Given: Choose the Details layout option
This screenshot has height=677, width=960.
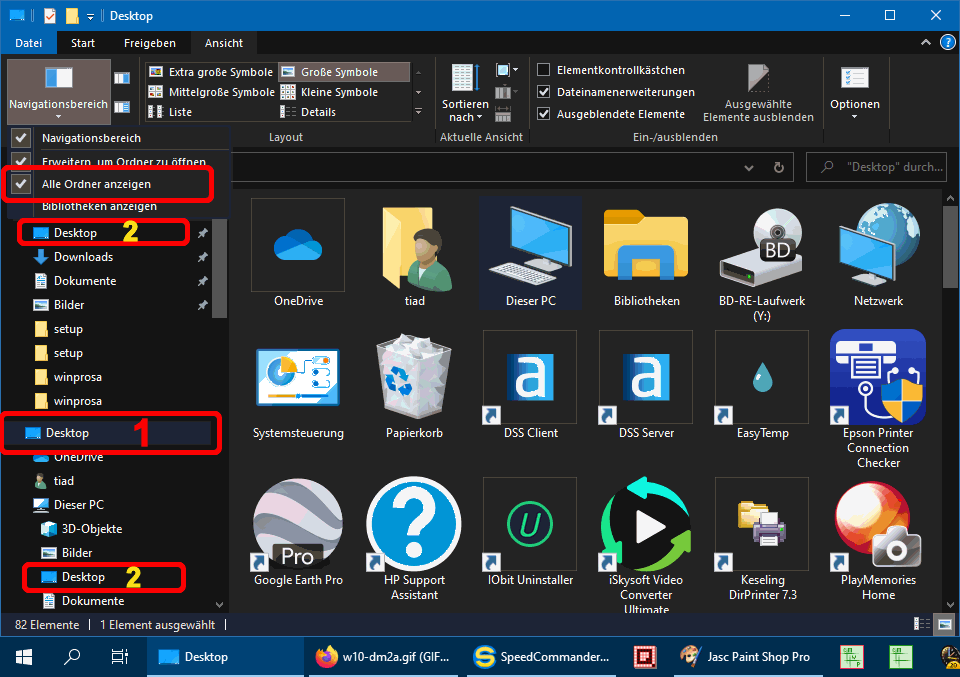Looking at the screenshot, I should coord(318,112).
